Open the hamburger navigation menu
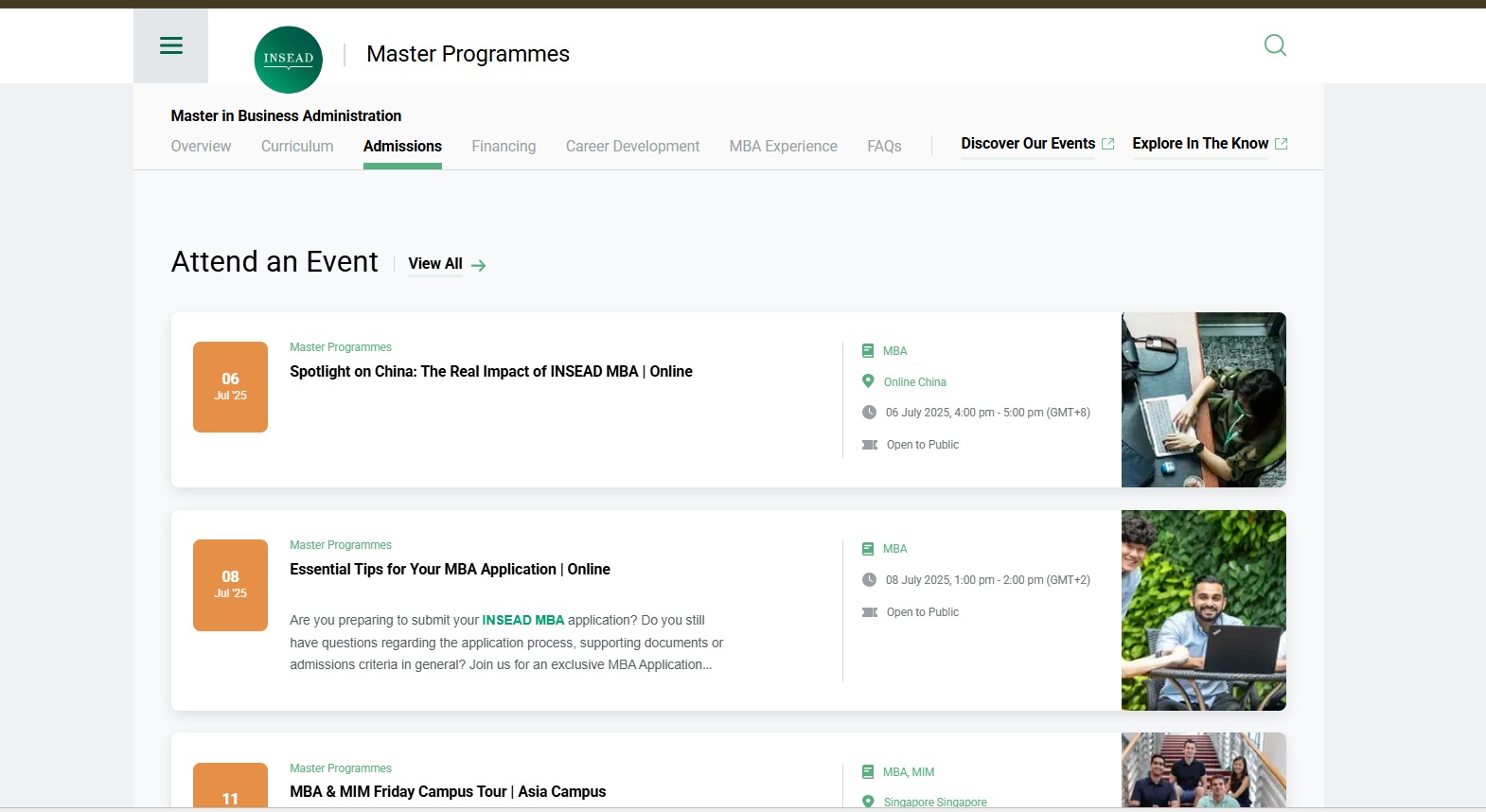This screenshot has height=812, width=1486. [x=170, y=45]
